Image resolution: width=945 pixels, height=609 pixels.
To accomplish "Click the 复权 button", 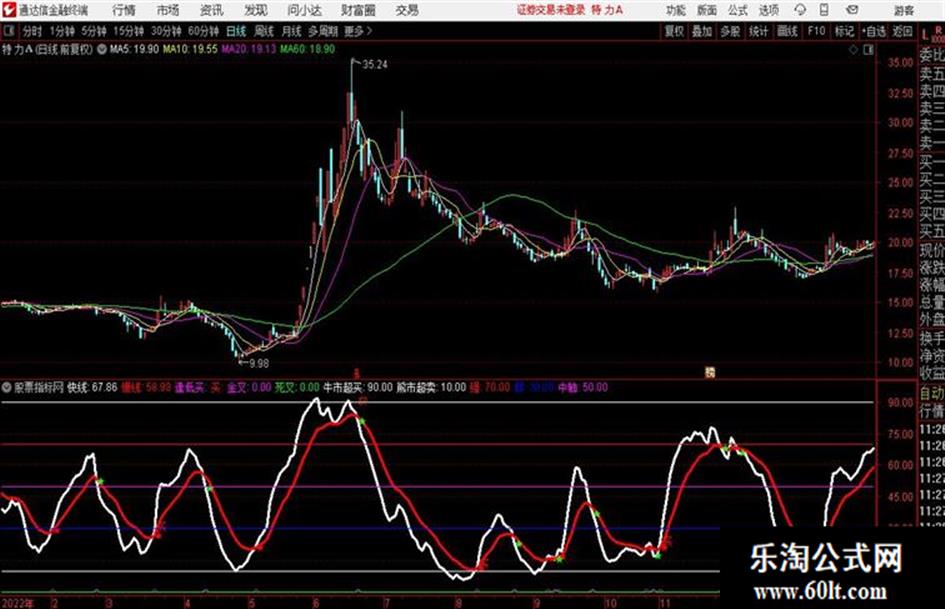I will click(x=674, y=31).
